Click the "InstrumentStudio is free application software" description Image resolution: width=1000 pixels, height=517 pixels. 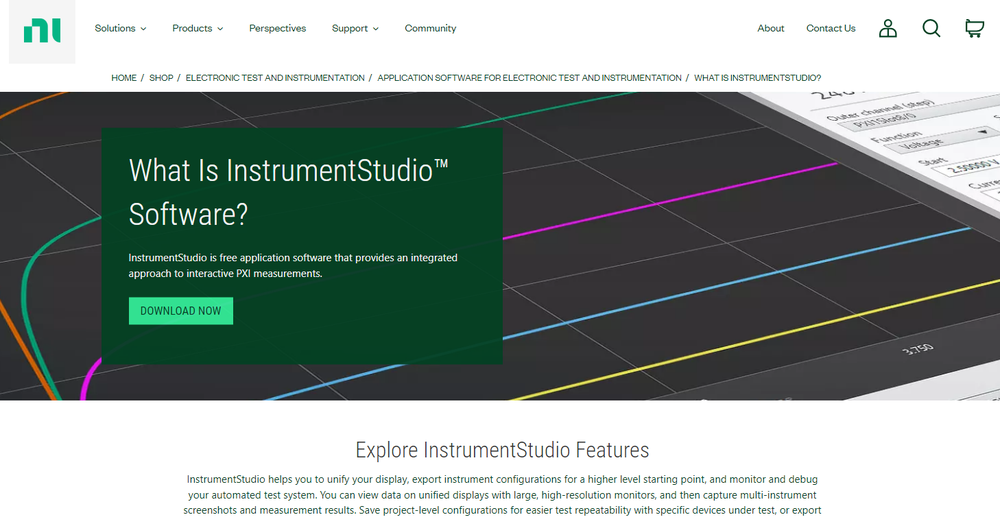click(x=293, y=266)
